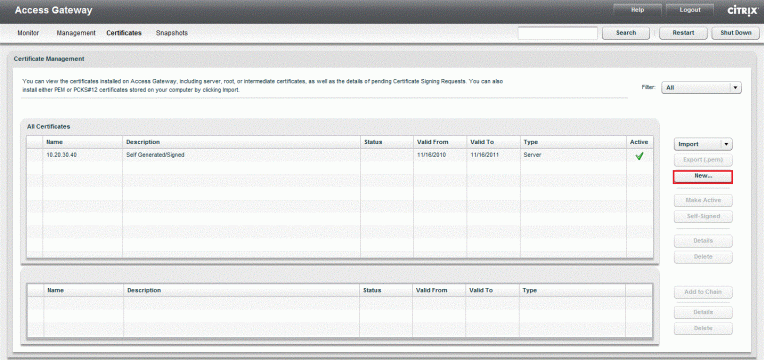Click the Self Generated/Signed description cell
764x360 pixels.
155,155
